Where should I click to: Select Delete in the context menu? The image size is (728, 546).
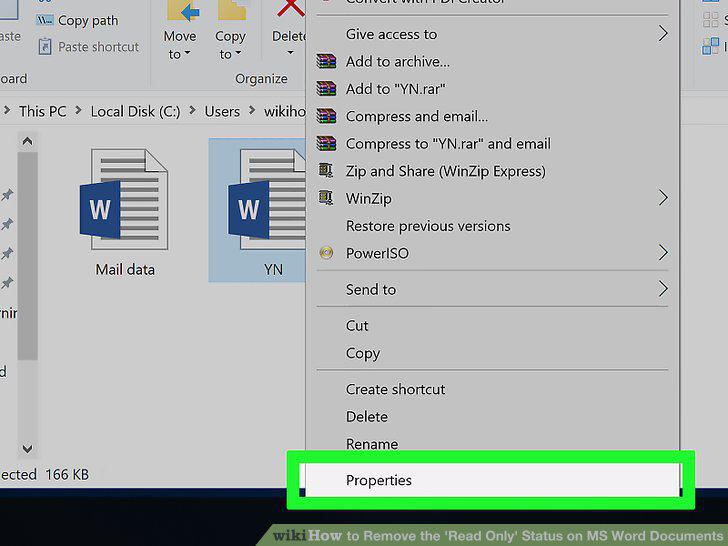point(367,416)
